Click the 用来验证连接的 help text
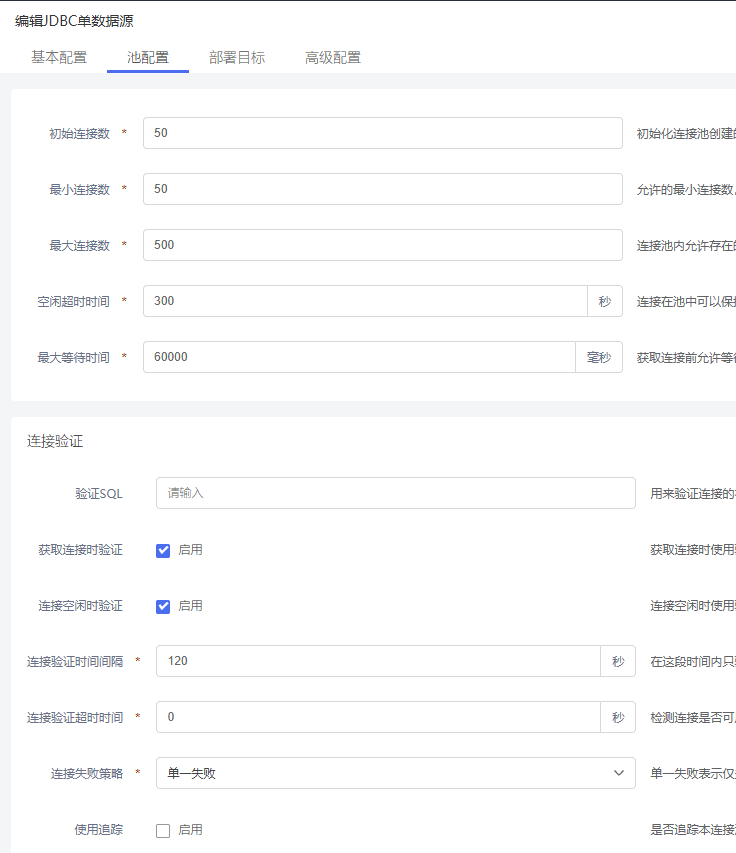736x853 pixels. (x=693, y=493)
